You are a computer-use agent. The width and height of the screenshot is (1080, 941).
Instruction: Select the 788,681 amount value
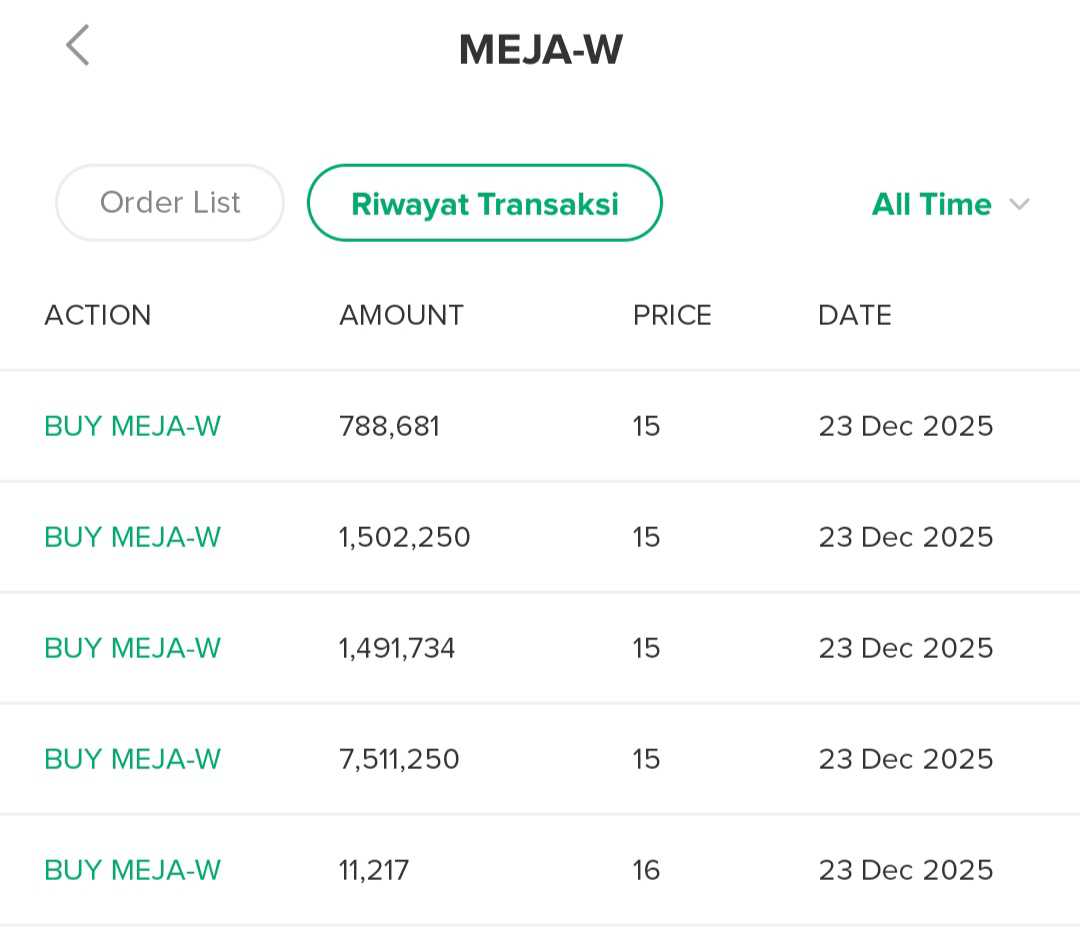[389, 427]
